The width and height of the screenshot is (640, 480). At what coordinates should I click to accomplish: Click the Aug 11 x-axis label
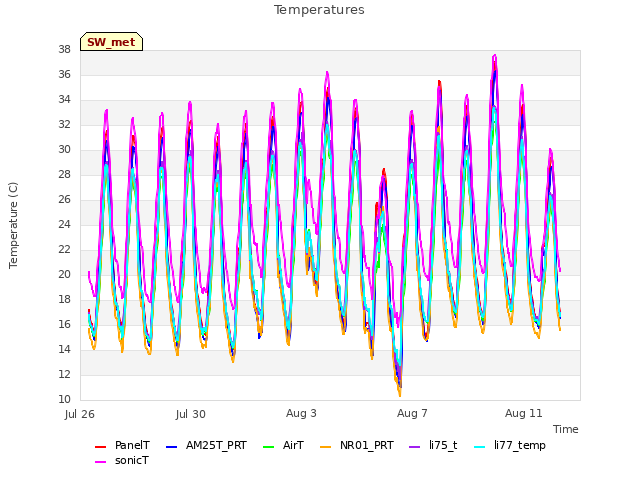(x=524, y=413)
